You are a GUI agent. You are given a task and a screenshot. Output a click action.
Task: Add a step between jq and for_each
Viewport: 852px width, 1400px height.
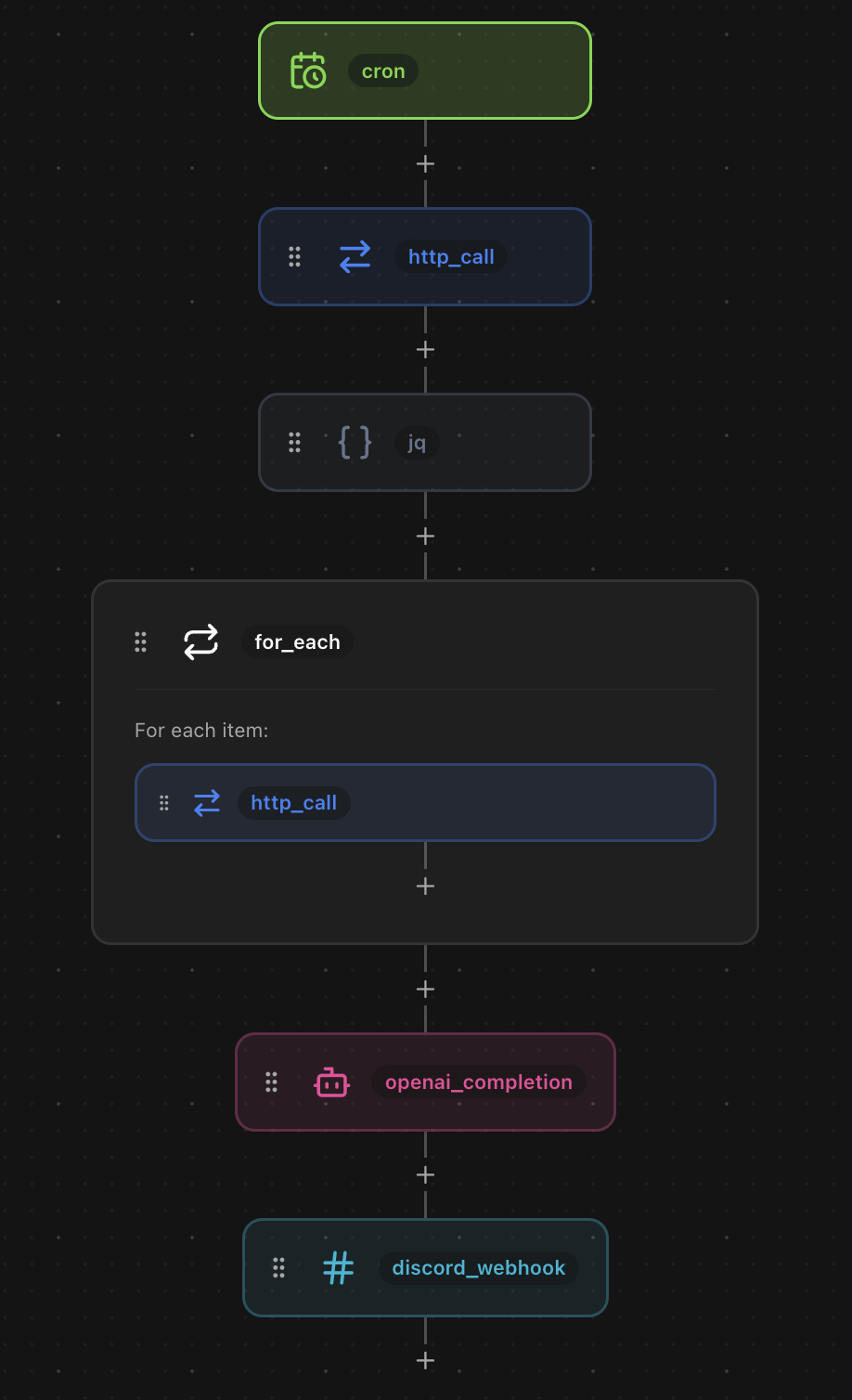click(425, 536)
